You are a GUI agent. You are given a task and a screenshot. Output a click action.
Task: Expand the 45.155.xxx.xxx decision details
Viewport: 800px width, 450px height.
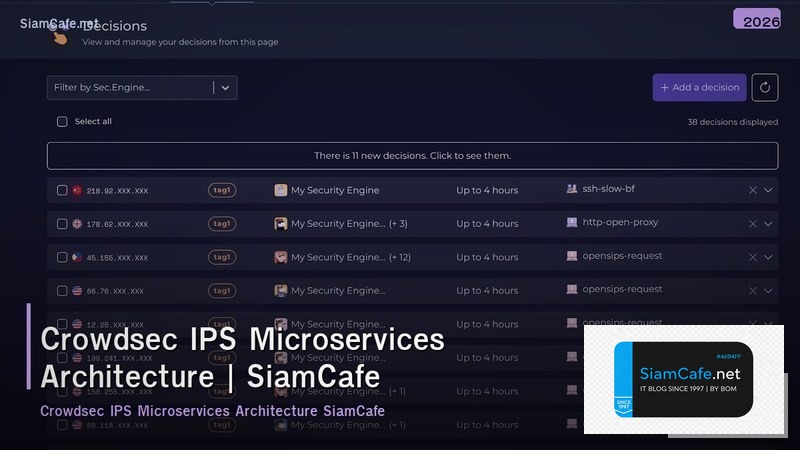(x=768, y=257)
